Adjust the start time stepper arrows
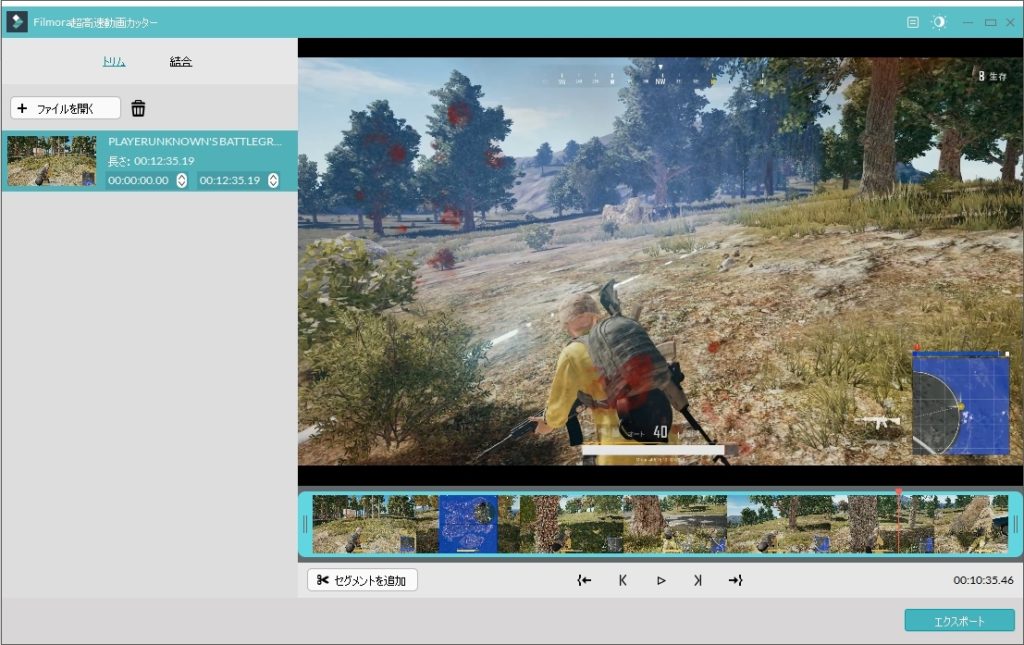 coord(182,180)
